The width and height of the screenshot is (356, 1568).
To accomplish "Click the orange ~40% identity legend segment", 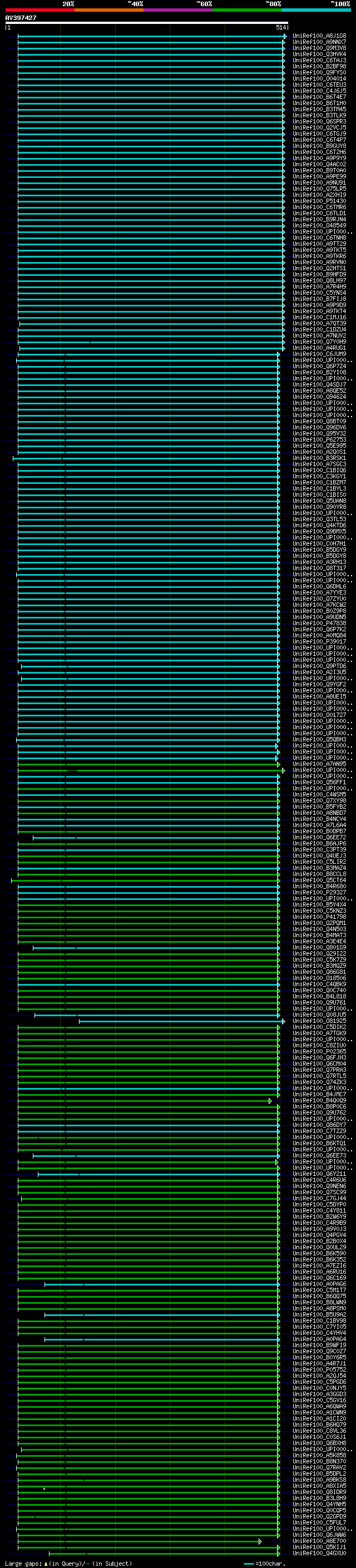I will point(109,10).
